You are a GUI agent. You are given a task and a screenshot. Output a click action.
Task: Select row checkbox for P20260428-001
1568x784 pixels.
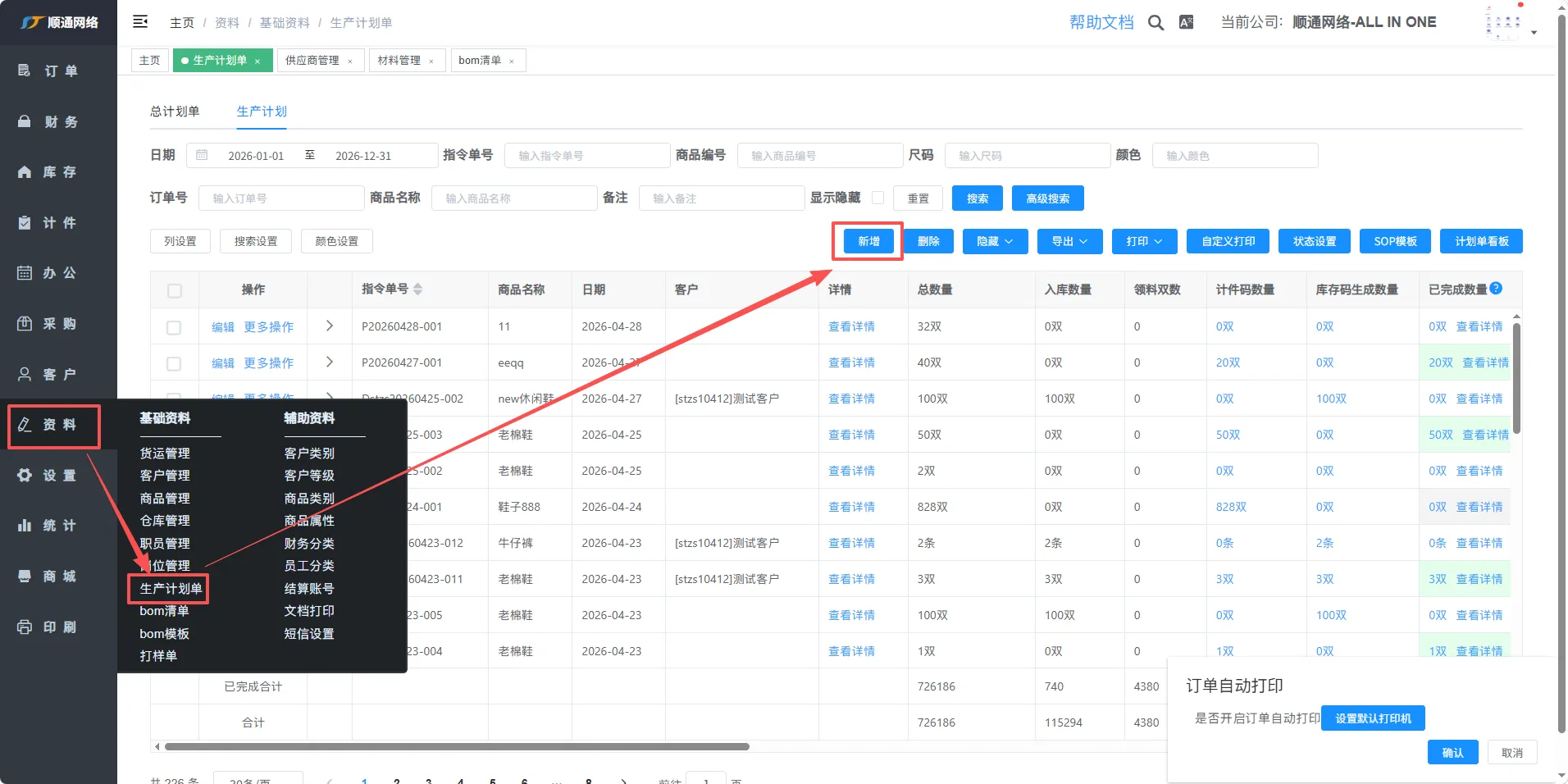click(174, 327)
